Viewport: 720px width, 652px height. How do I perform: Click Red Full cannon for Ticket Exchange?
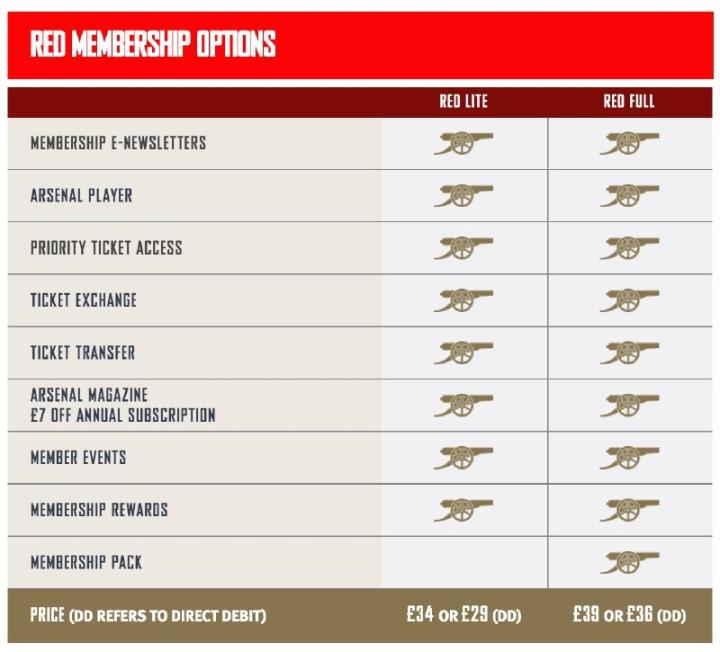coord(629,300)
